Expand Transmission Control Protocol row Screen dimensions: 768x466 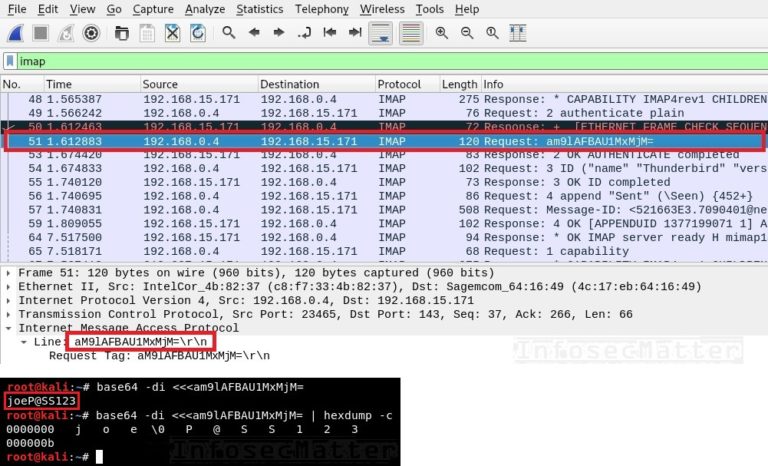pos(9,314)
